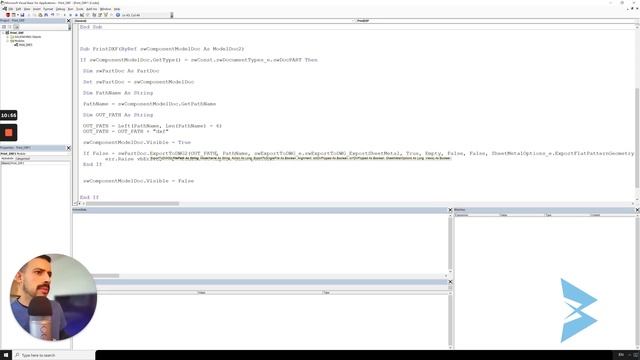
Task: Click the Procedure View button below the code
Action: pos(75,203)
